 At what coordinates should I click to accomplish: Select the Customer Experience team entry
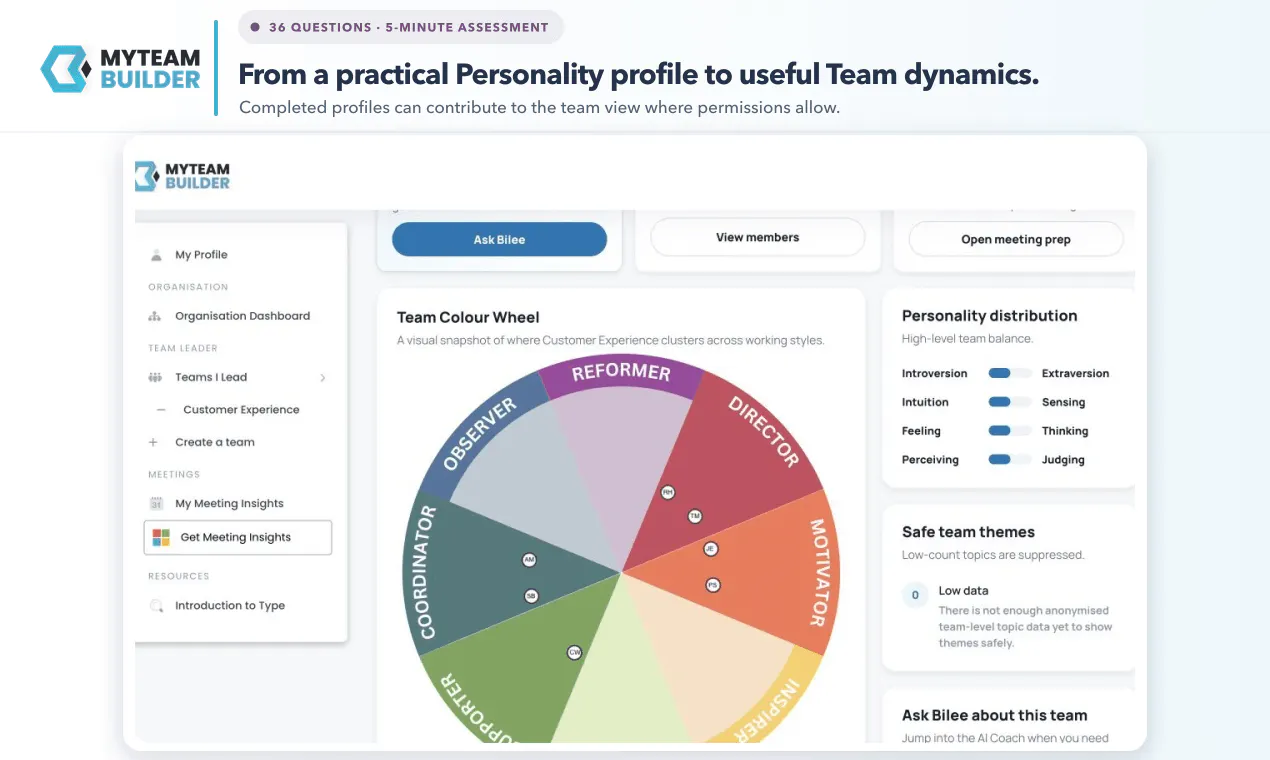(x=241, y=410)
